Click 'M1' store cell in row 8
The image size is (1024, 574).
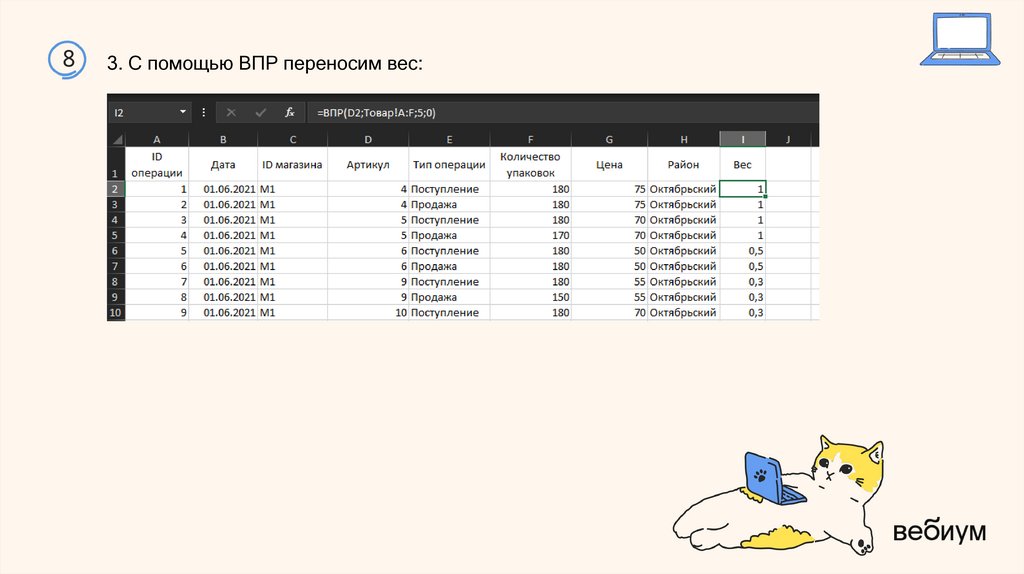point(293,281)
